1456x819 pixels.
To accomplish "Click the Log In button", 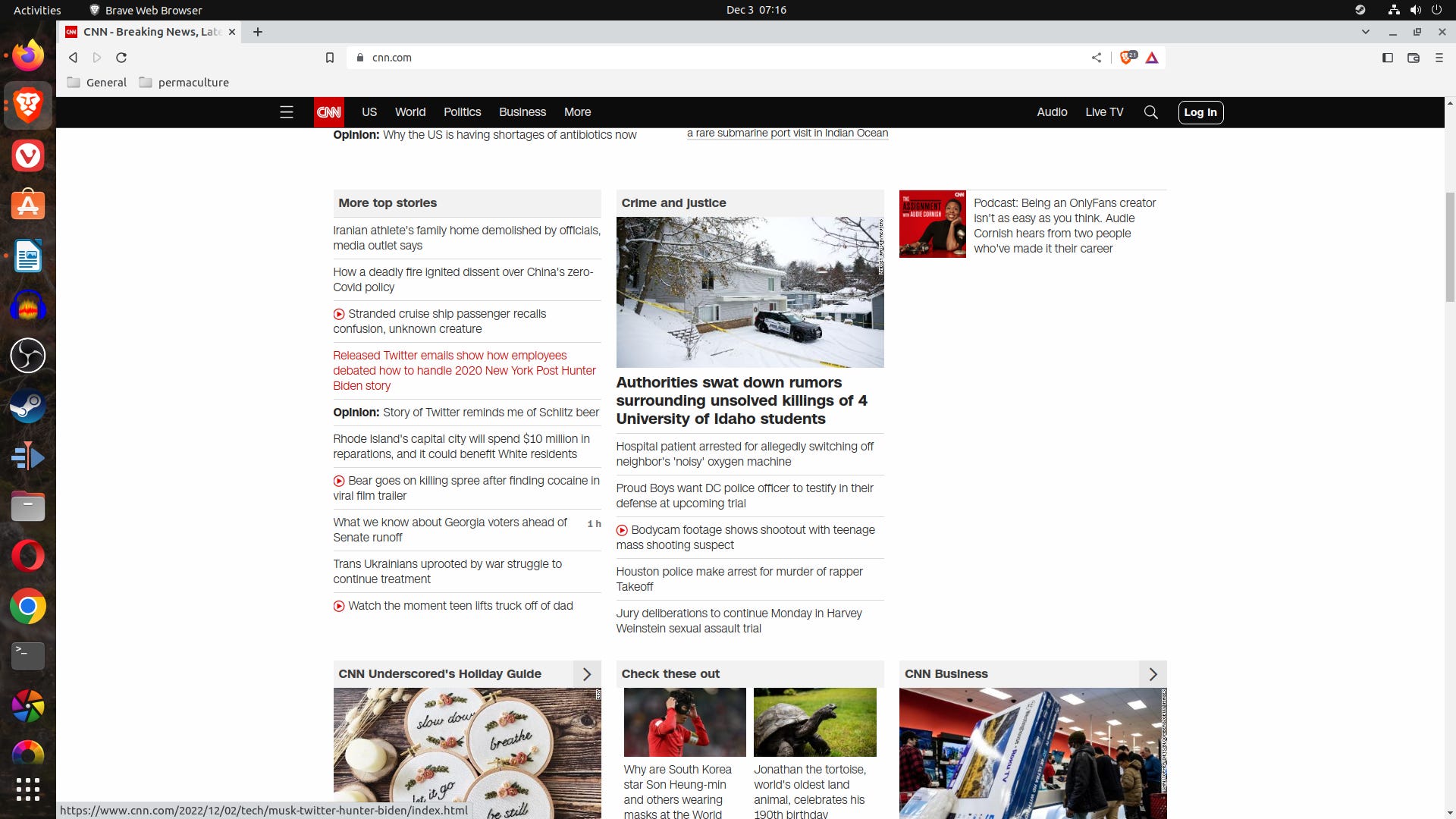I will click(x=1200, y=112).
